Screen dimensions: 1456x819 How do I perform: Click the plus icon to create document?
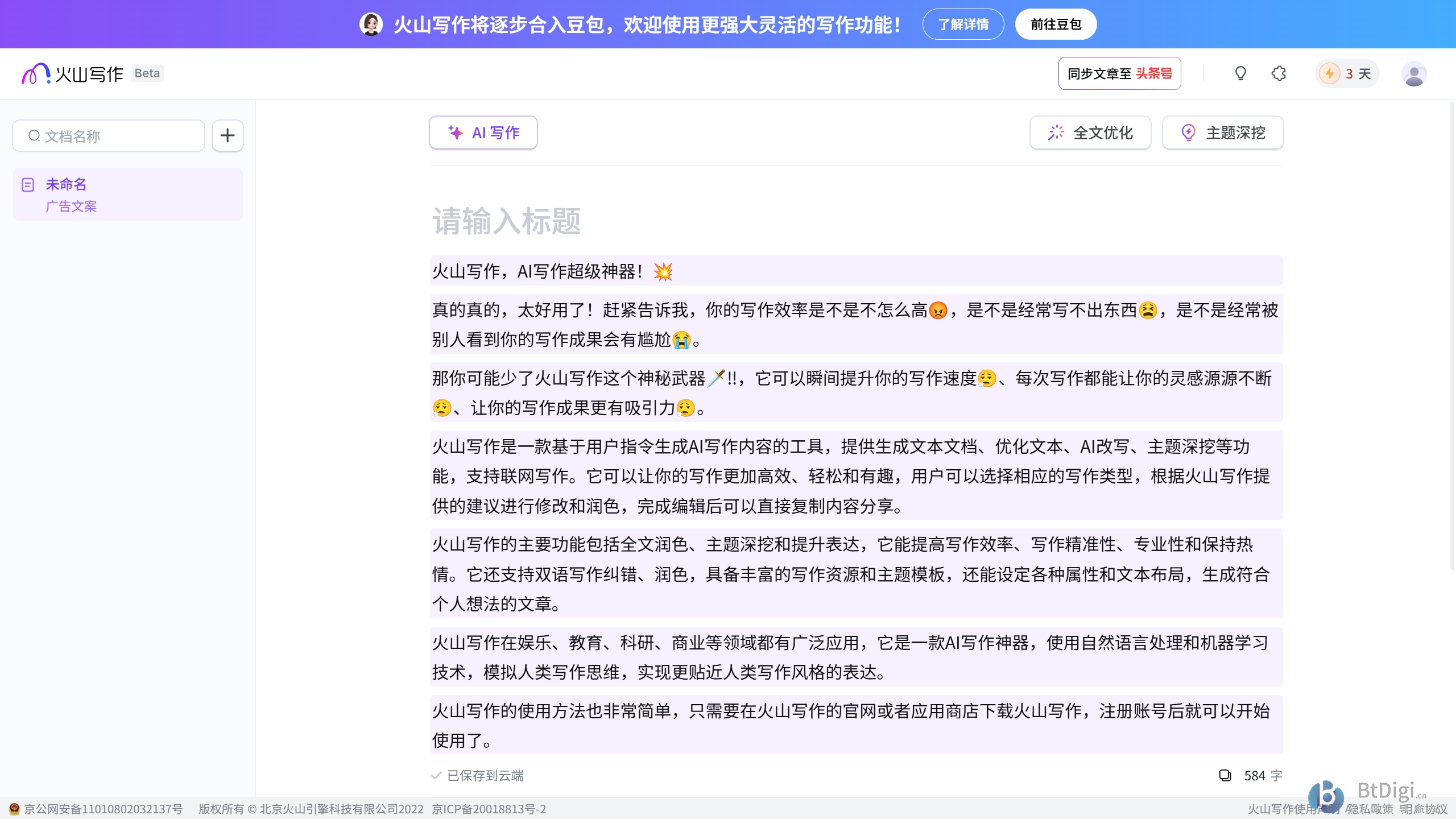tap(227, 135)
